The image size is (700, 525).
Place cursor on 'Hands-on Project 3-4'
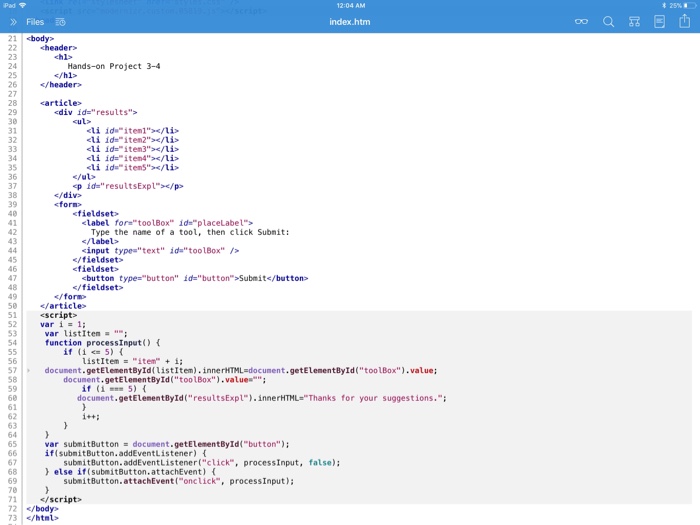click(114, 66)
